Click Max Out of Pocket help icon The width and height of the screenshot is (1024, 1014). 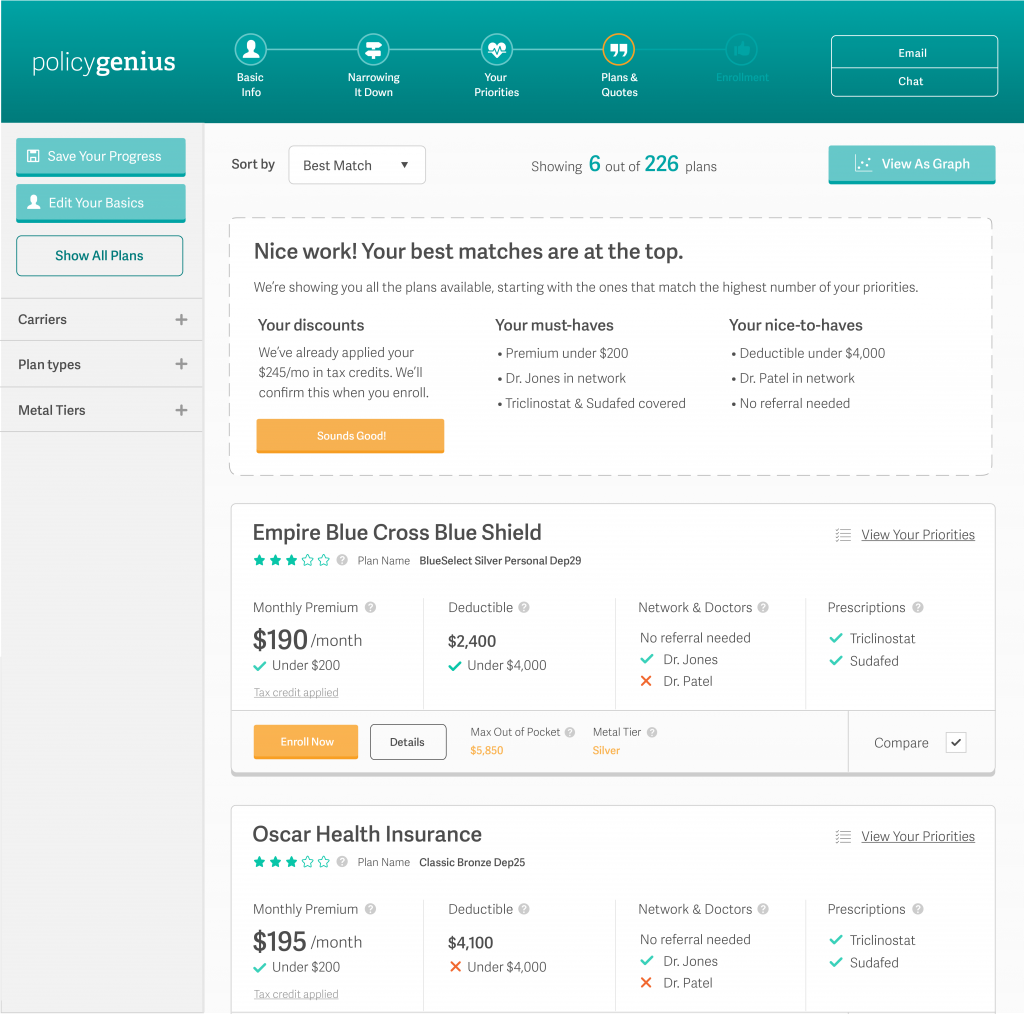pos(569,733)
